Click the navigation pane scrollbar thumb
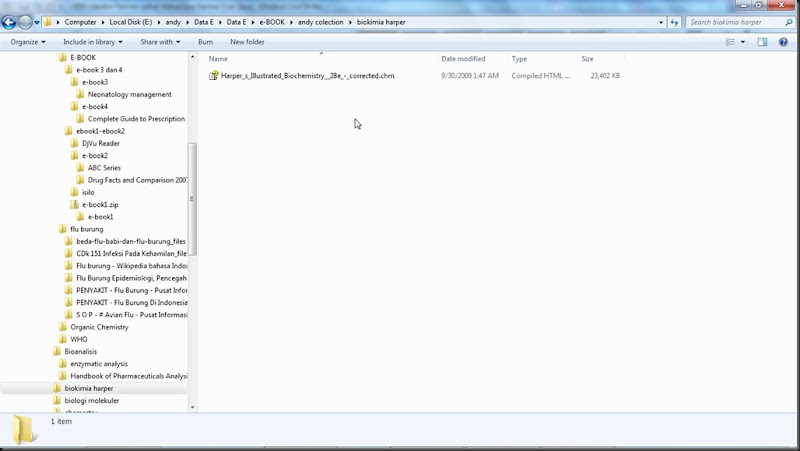Viewport: 800px width, 451px height. pos(192,199)
